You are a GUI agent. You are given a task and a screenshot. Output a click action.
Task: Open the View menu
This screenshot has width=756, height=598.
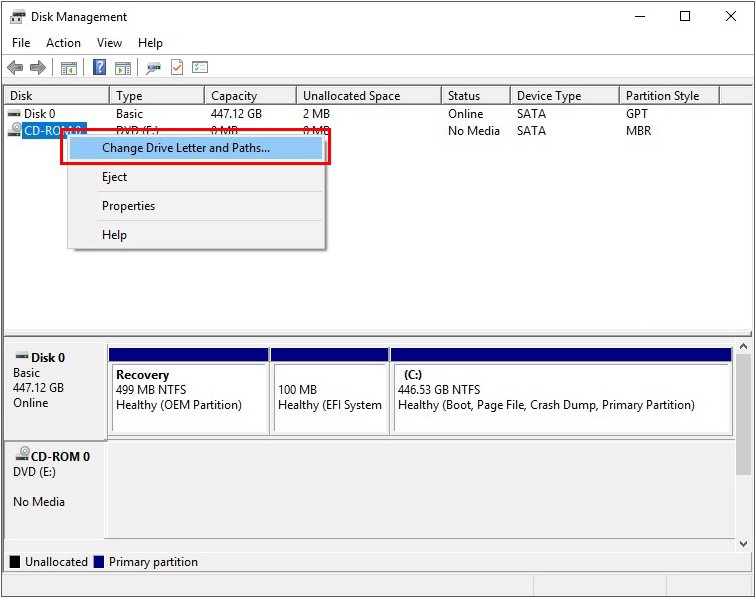click(x=109, y=43)
